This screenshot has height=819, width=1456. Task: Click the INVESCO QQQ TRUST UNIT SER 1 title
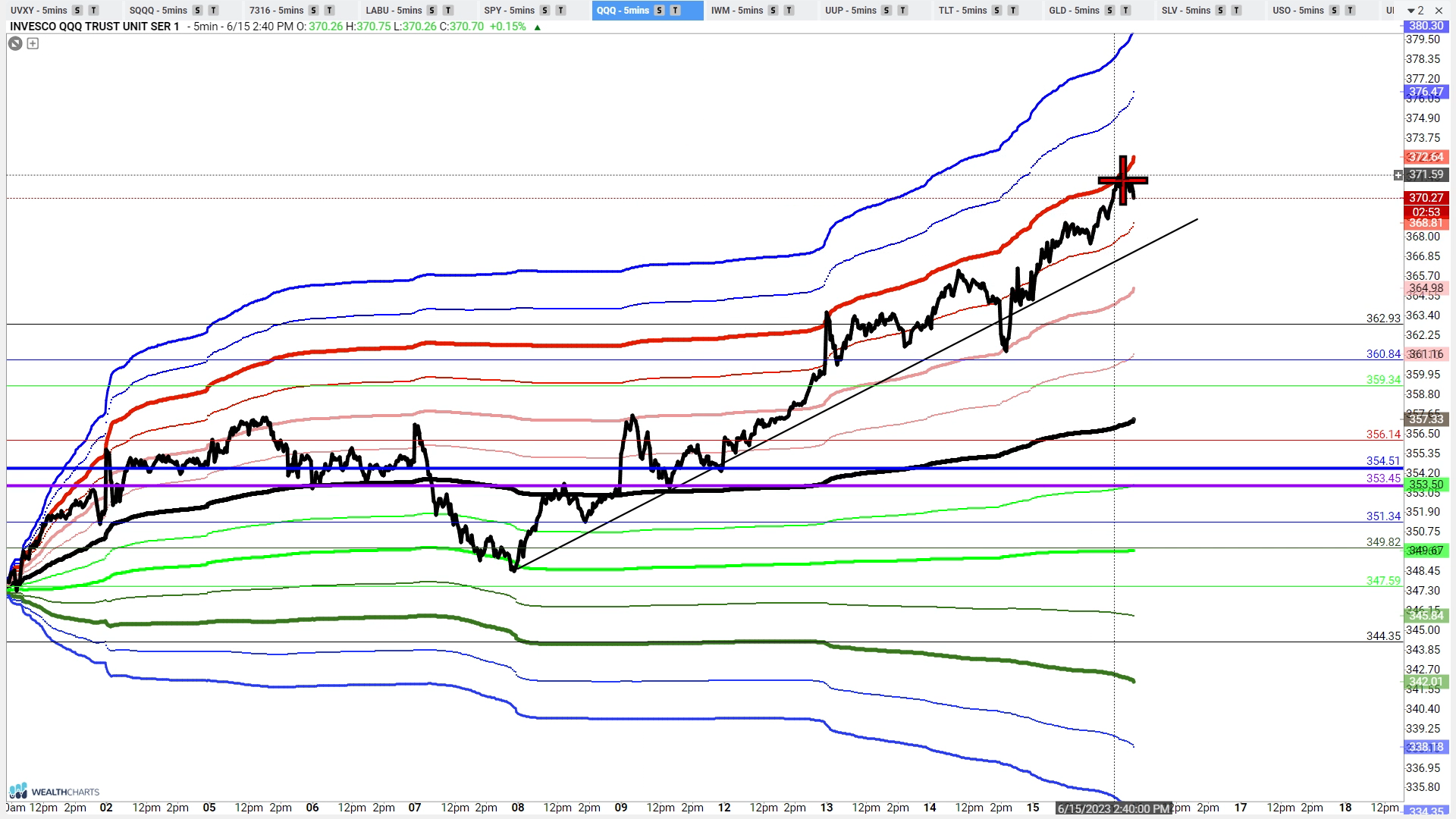pyautogui.click(x=95, y=27)
